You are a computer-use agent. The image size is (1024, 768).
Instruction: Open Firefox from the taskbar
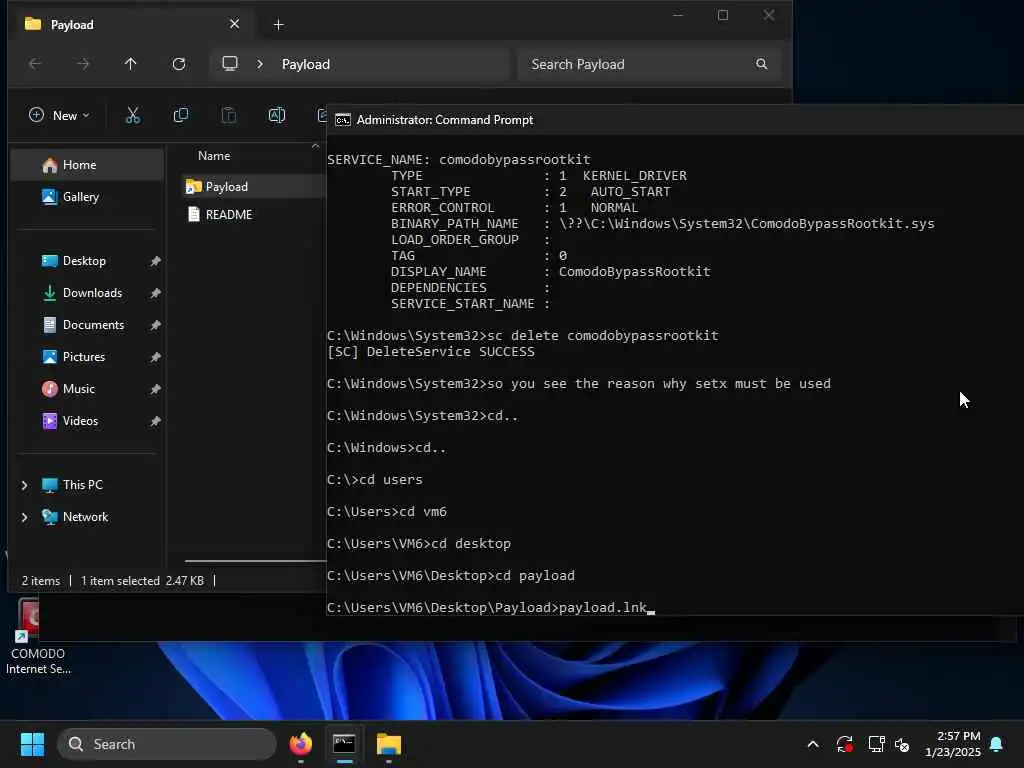tap(300, 744)
